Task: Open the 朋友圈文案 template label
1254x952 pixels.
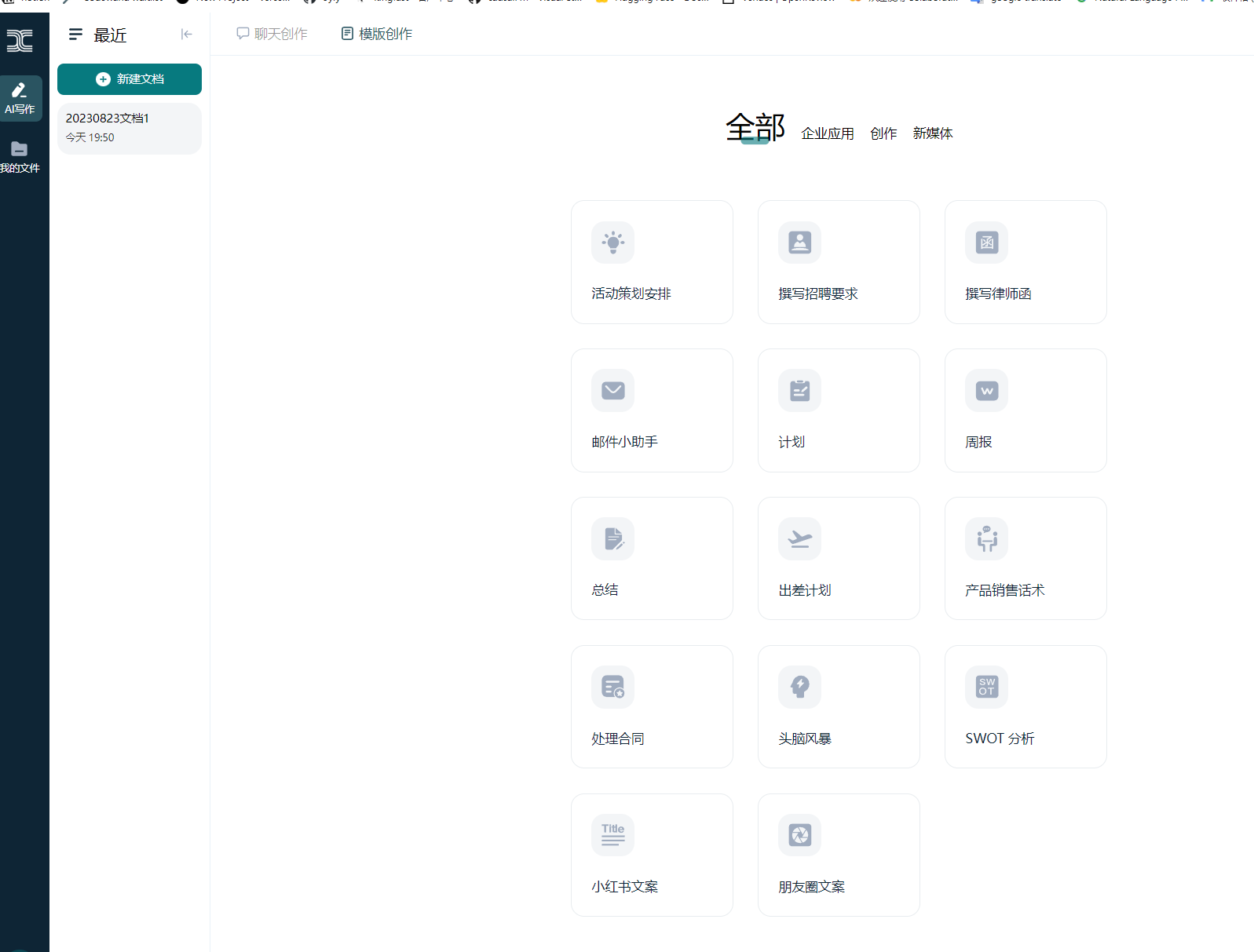Action: pos(812,887)
